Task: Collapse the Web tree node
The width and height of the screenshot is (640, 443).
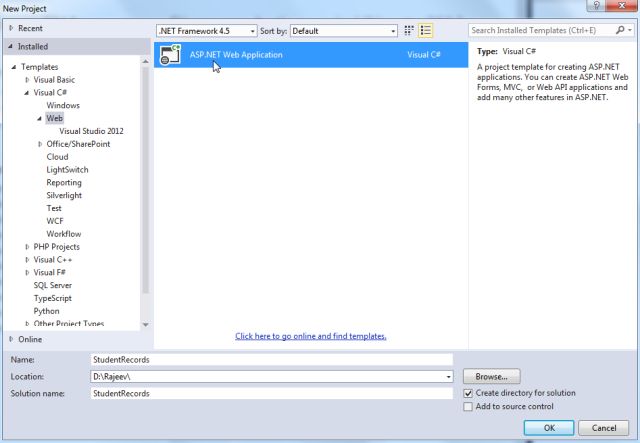Action: (40, 118)
